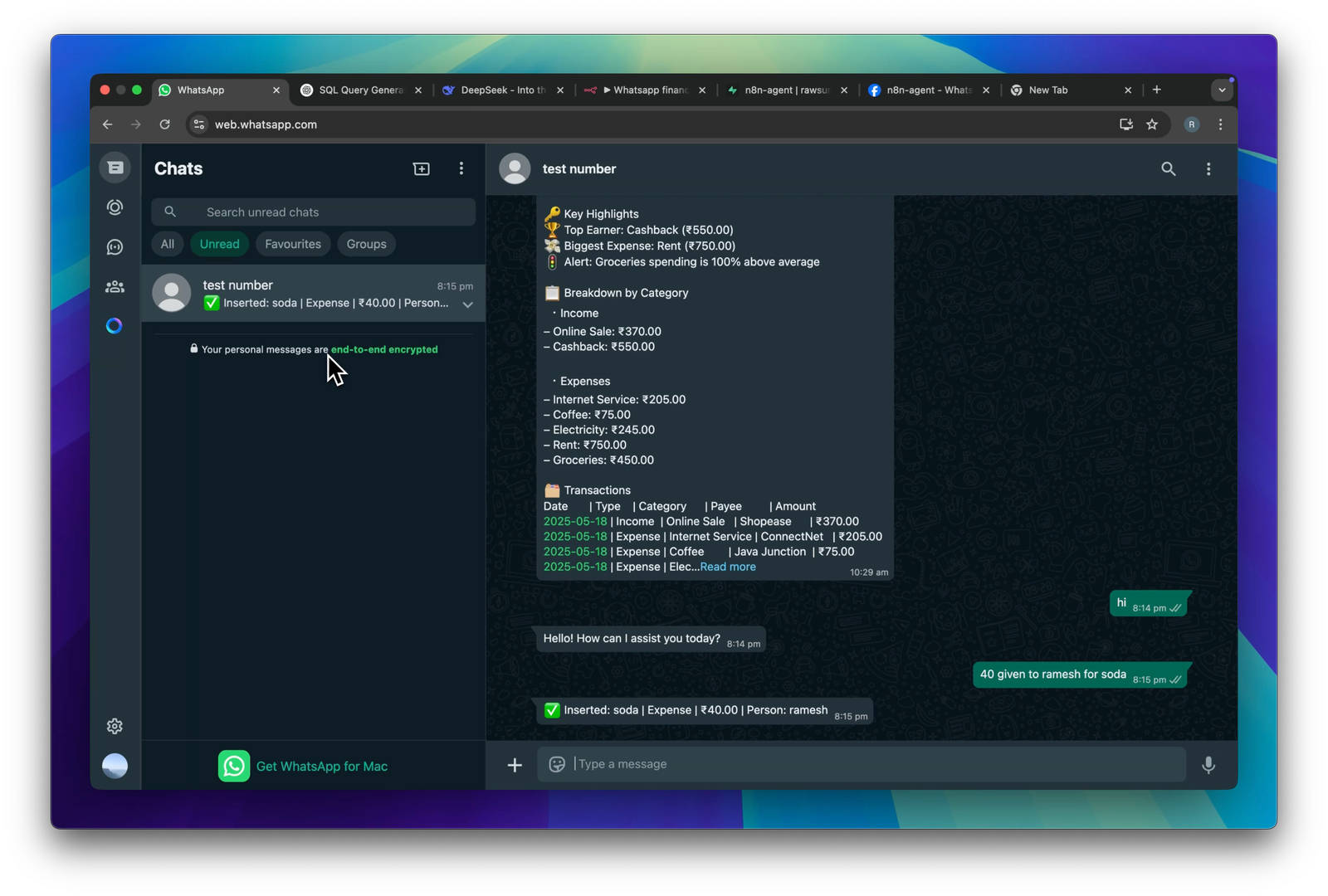Image resolution: width=1328 pixels, height=896 pixels.
Task: Switch to n8n-agent Facebook browser tab
Action: (929, 90)
